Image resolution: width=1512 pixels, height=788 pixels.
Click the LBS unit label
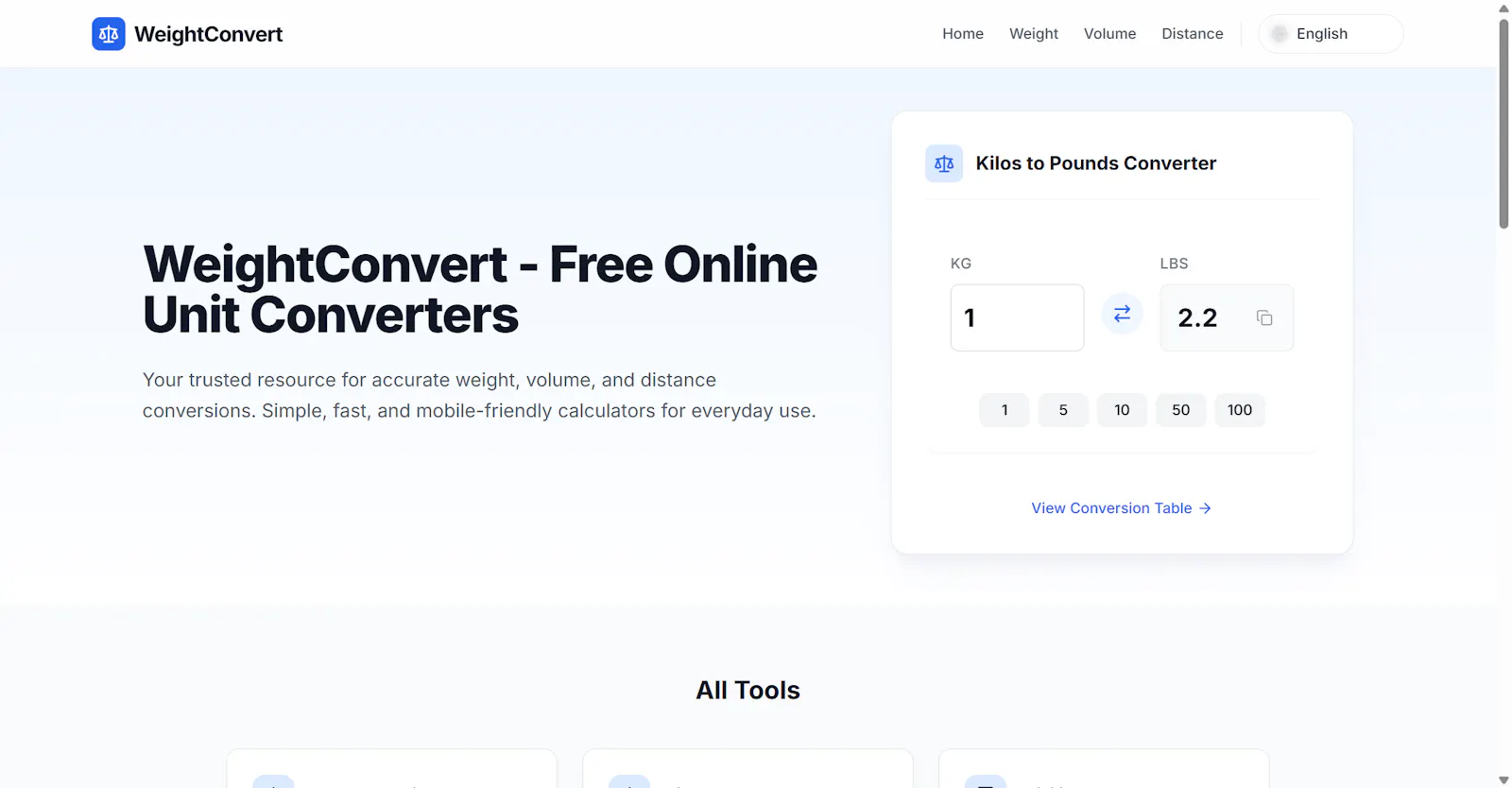[x=1175, y=264]
